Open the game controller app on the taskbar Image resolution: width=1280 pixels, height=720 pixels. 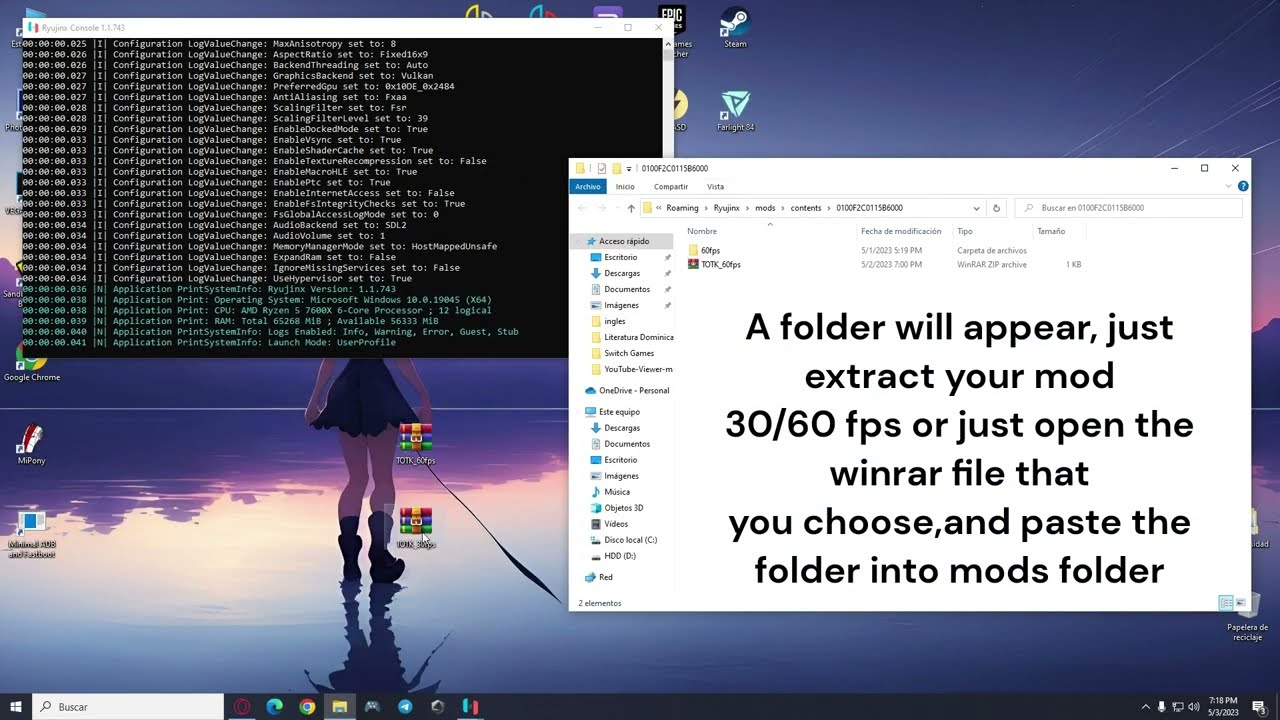click(372, 707)
